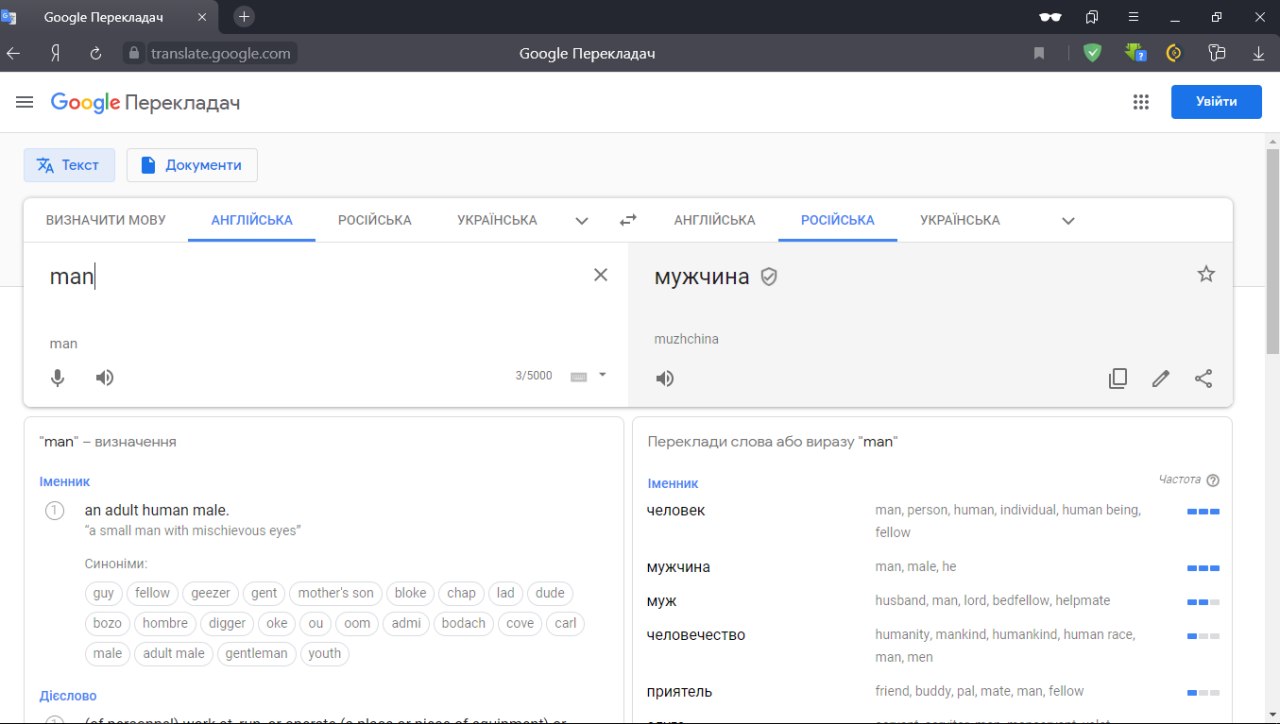Click the reverse translation "humanity"

pyautogui.click(x=902, y=634)
